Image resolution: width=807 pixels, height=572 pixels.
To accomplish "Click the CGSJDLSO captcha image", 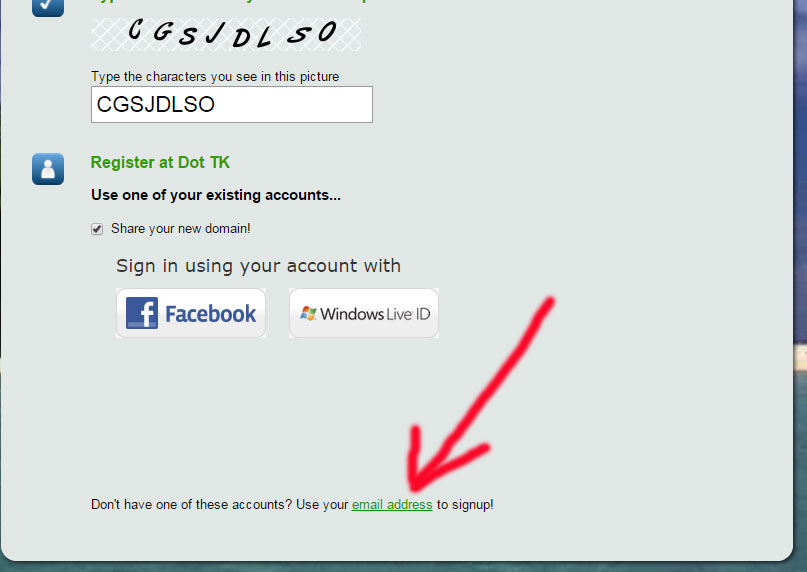I will 226,34.
